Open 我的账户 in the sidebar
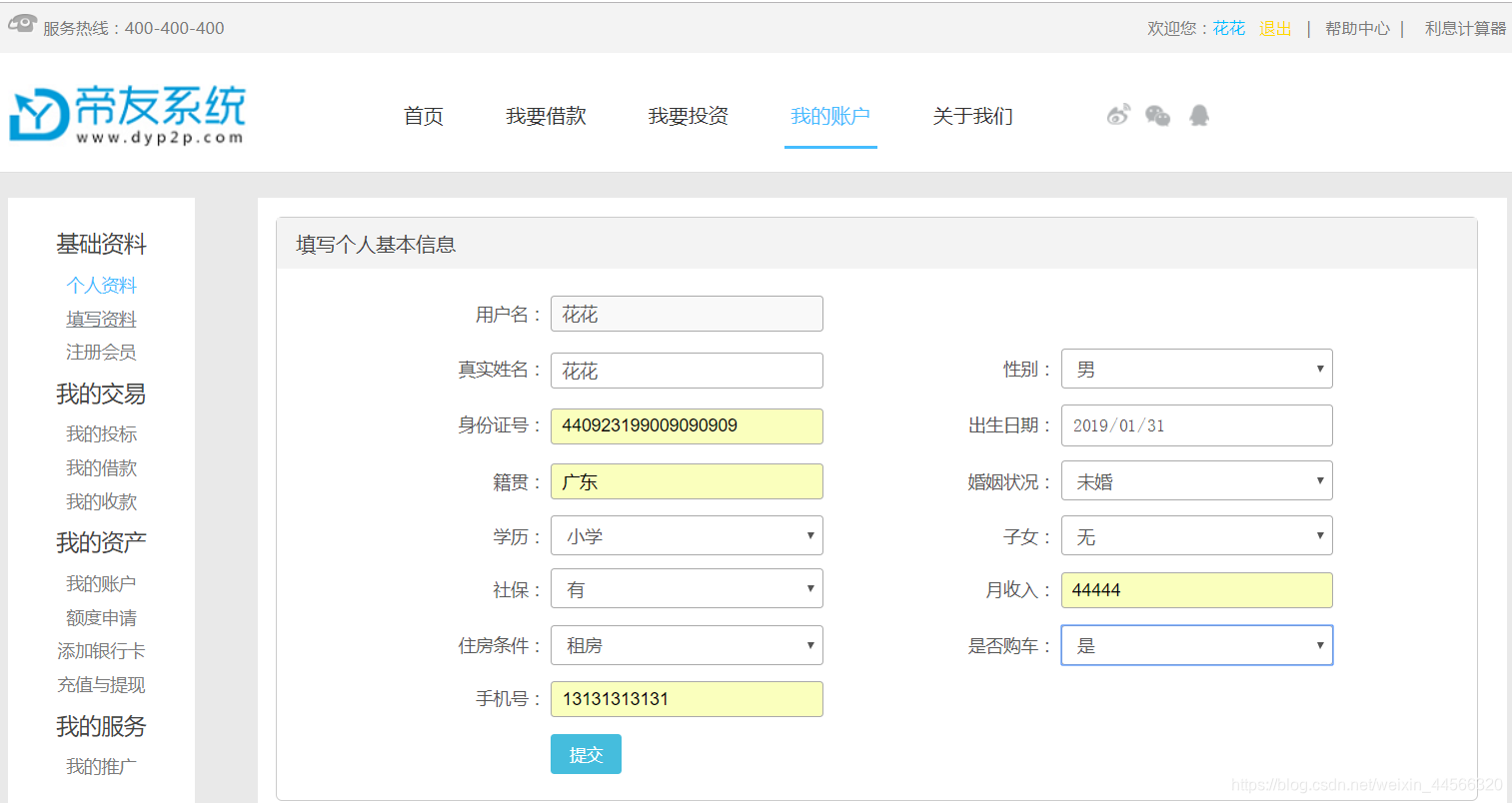This screenshot has width=1512, height=803. 101,583
